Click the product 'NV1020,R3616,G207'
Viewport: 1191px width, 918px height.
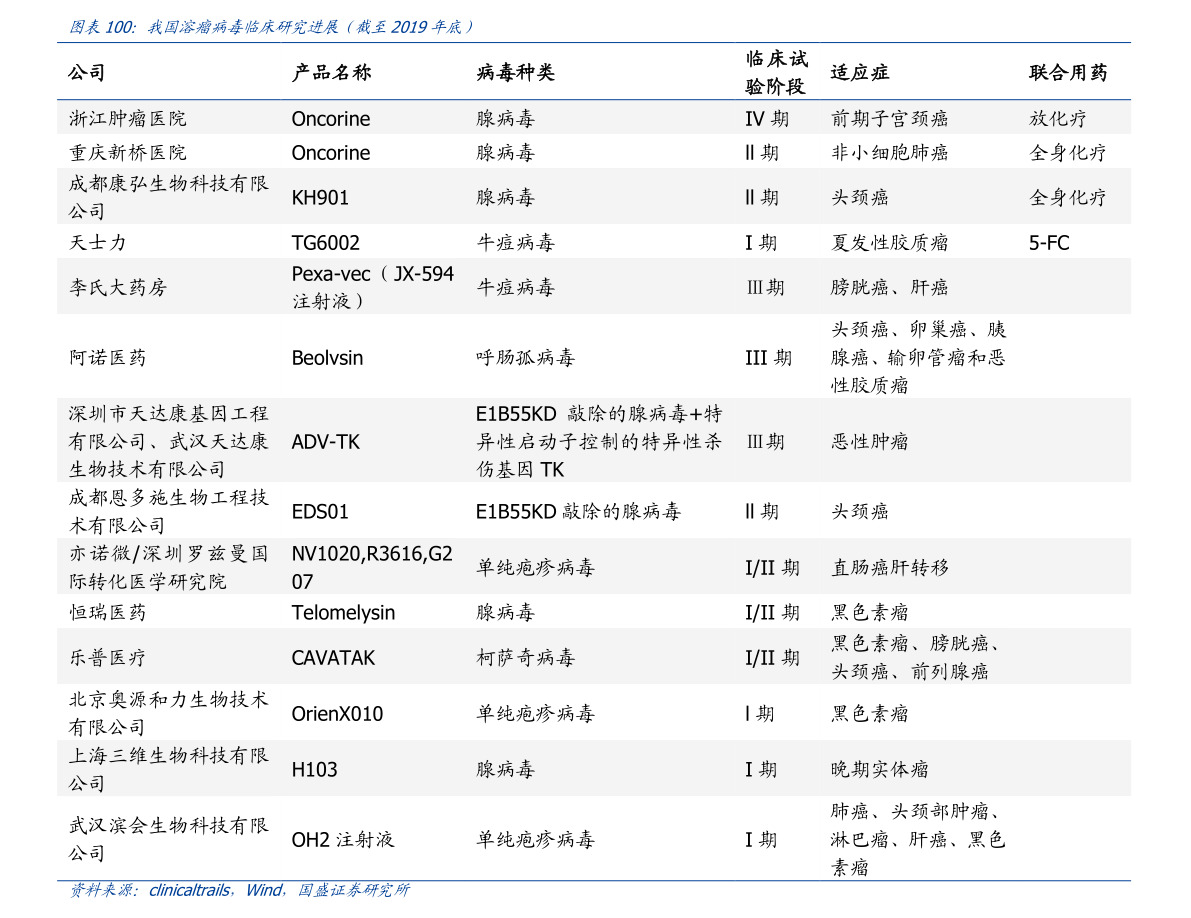(x=372, y=567)
